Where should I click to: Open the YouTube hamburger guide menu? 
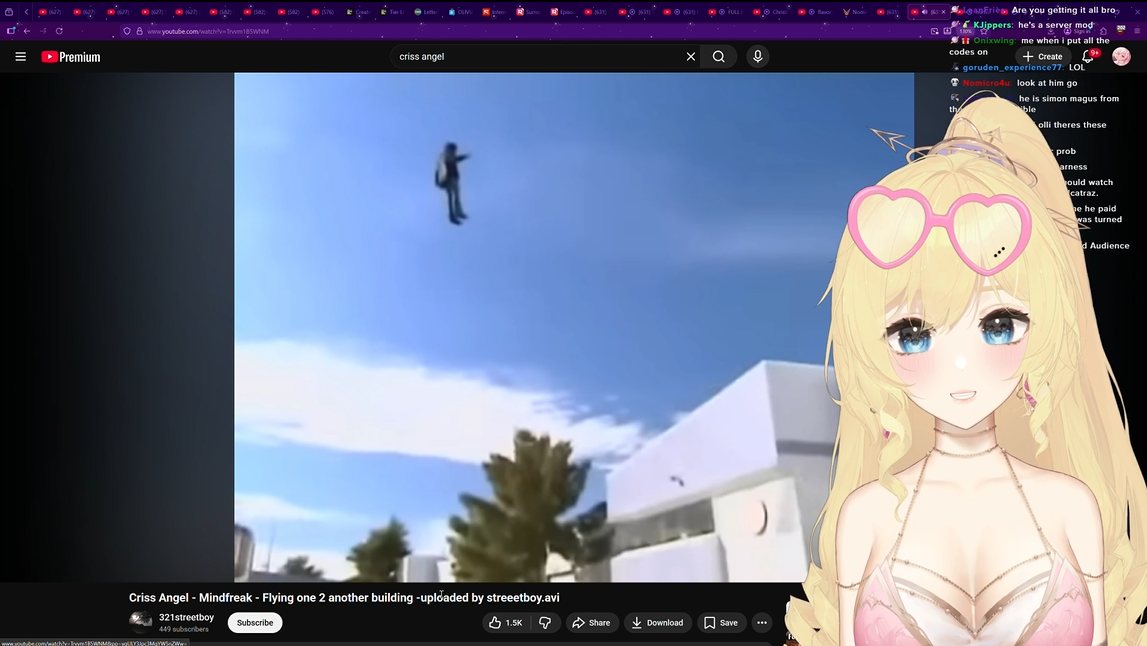[x=20, y=56]
